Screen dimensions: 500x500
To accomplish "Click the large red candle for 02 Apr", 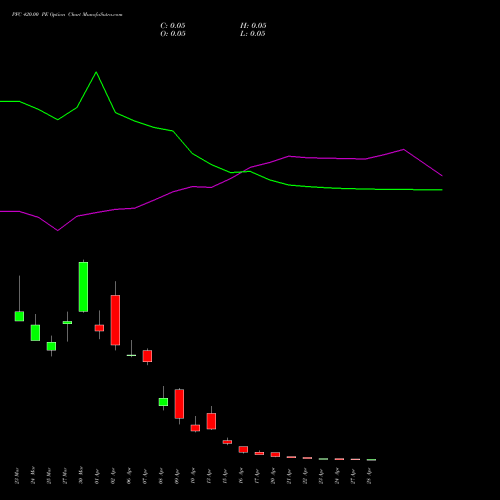I will pos(115,320).
